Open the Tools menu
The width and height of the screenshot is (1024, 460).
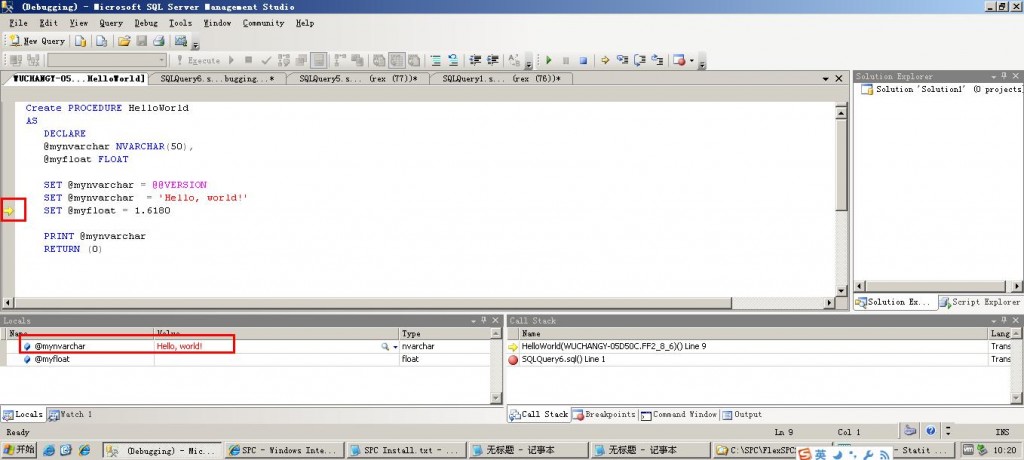pos(181,23)
